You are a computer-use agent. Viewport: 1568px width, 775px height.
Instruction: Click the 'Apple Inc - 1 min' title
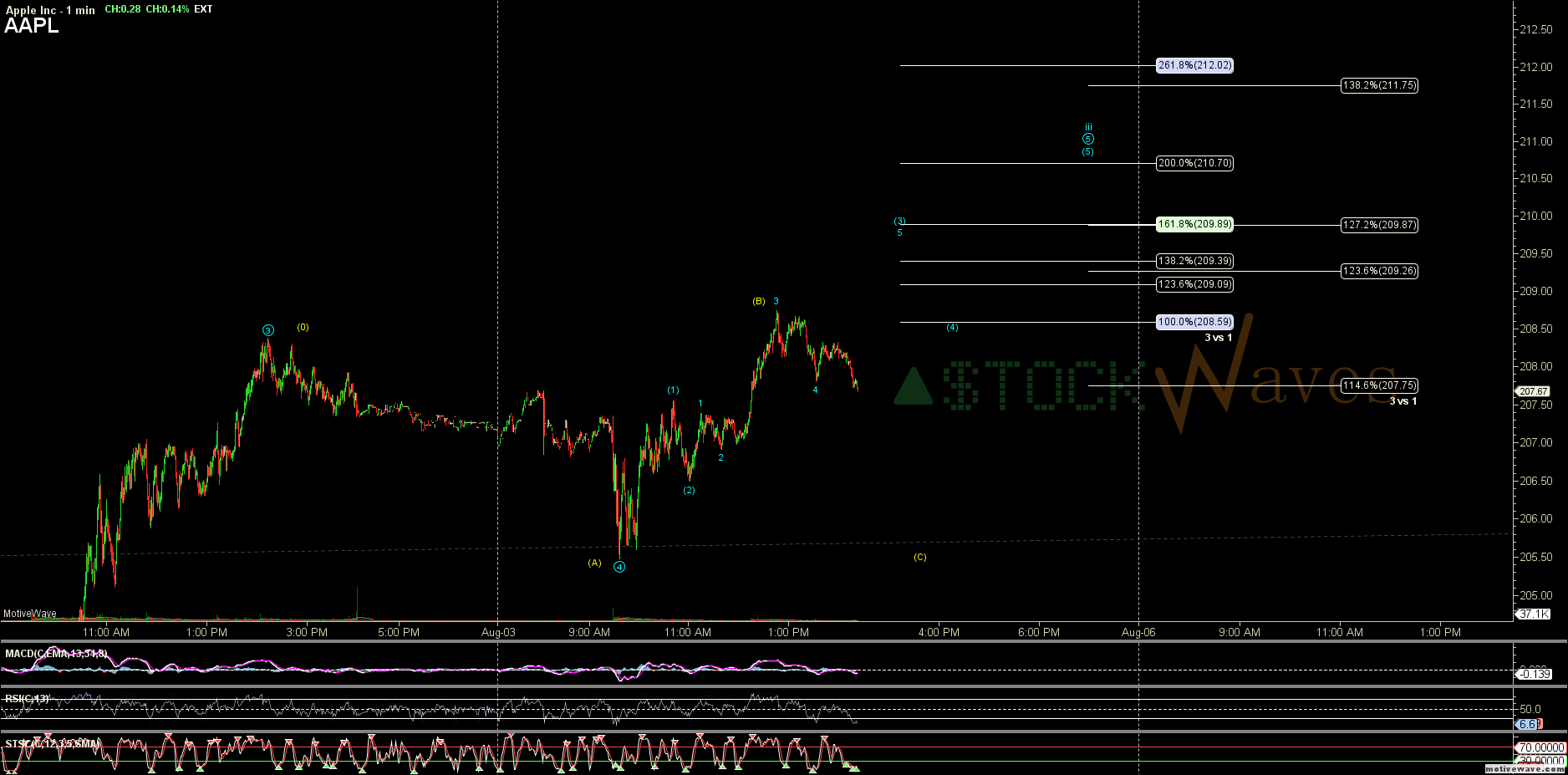pyautogui.click(x=50, y=10)
